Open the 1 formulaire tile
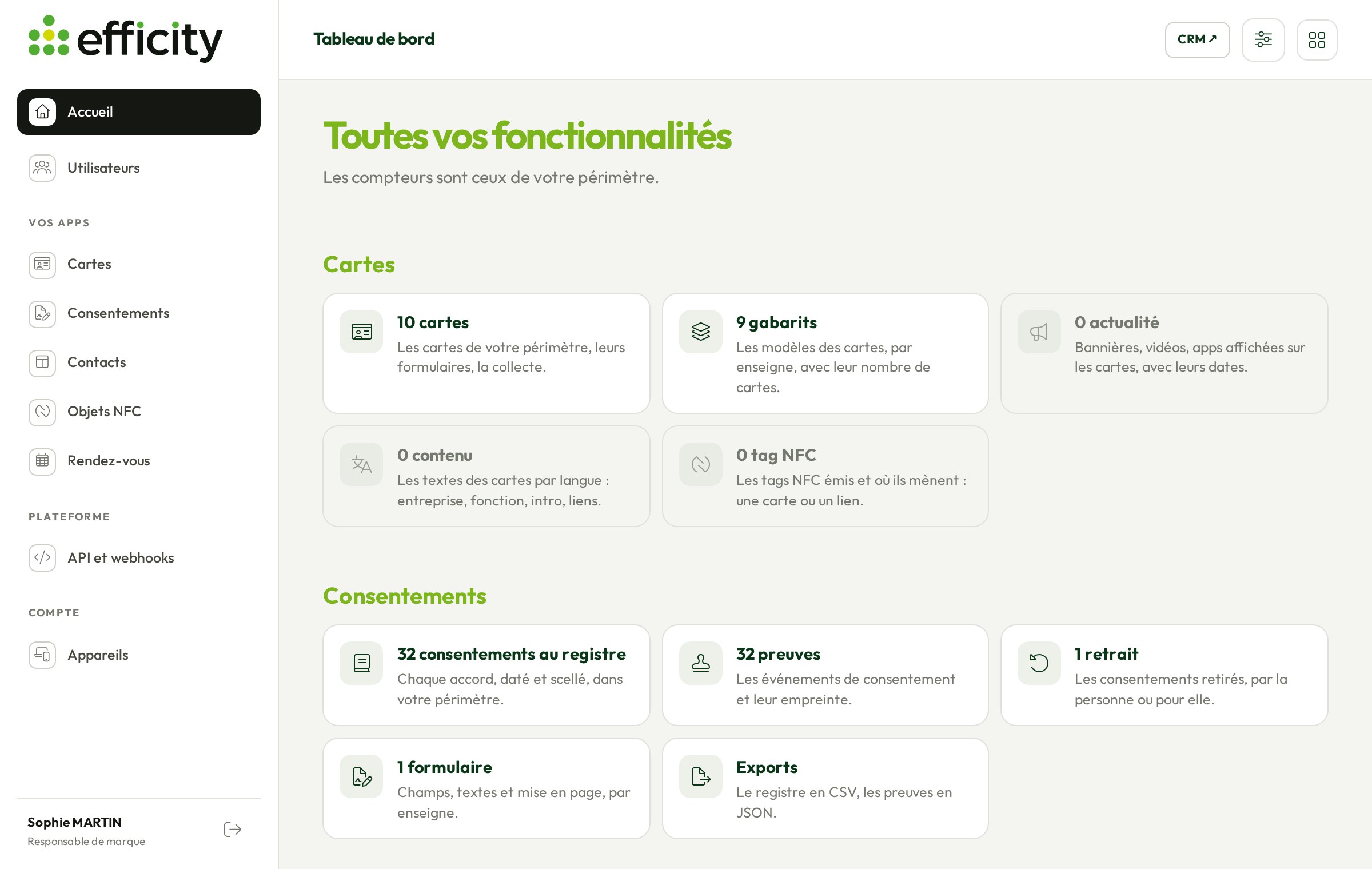Screen dimensions: 1372x869 (486, 788)
